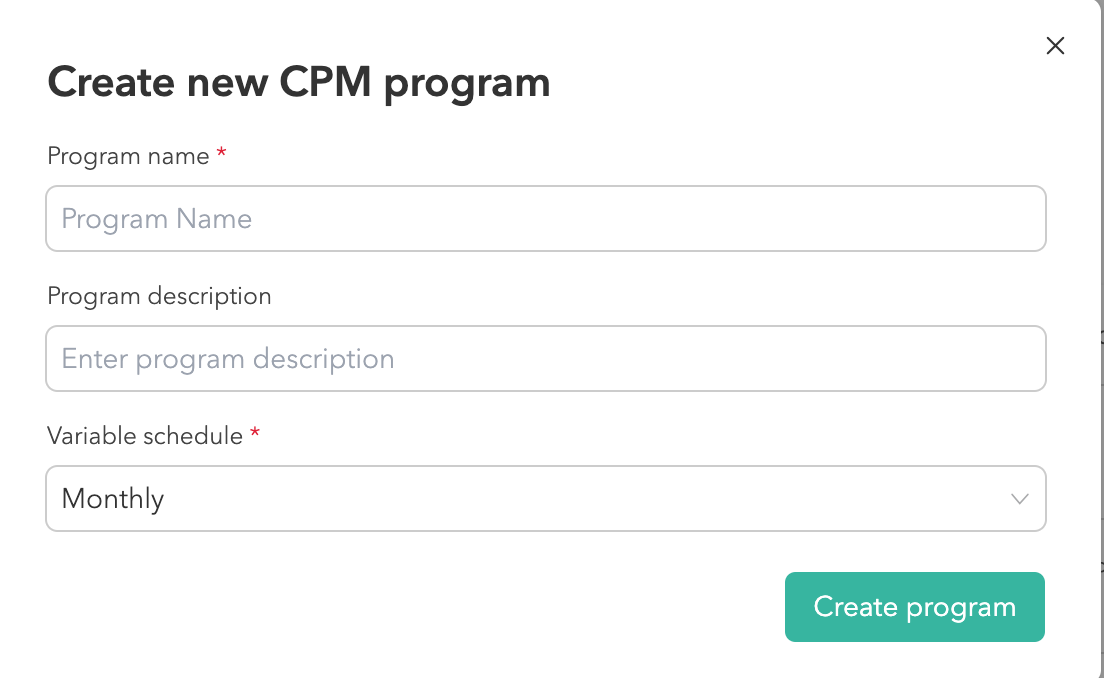Viewport: 1104px width, 678px height.
Task: Select the "Program Name" placeholder text box
Action: [x=545, y=218]
